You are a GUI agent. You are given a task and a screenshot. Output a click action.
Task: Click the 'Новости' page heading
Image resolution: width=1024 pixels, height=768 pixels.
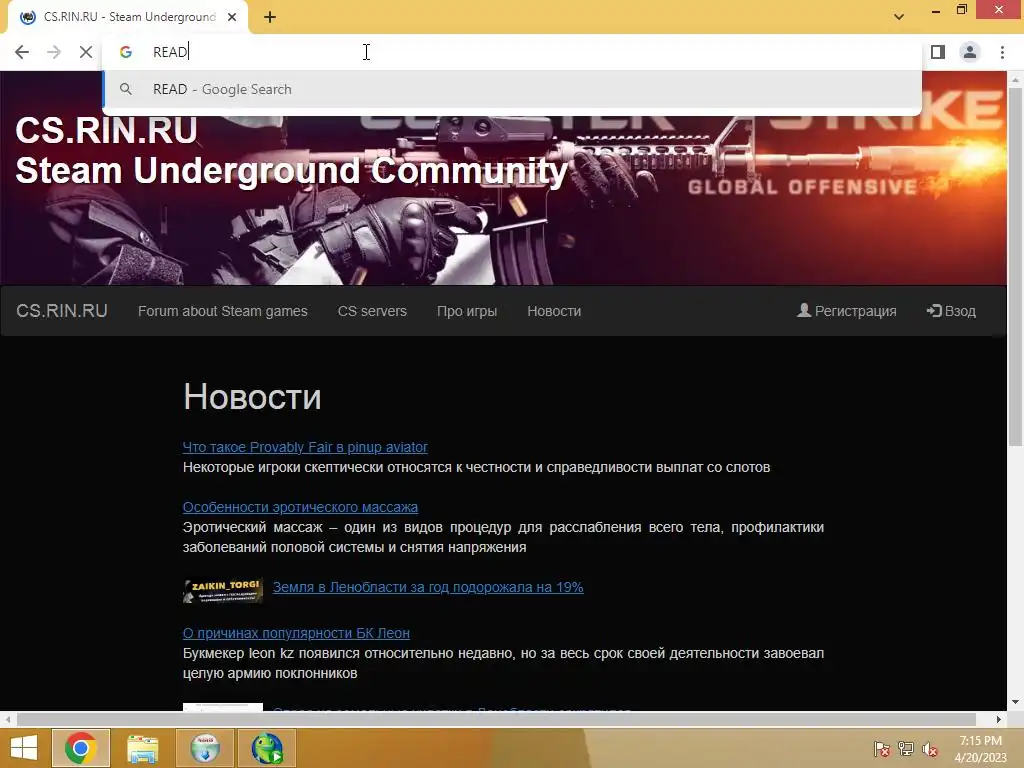coord(252,397)
